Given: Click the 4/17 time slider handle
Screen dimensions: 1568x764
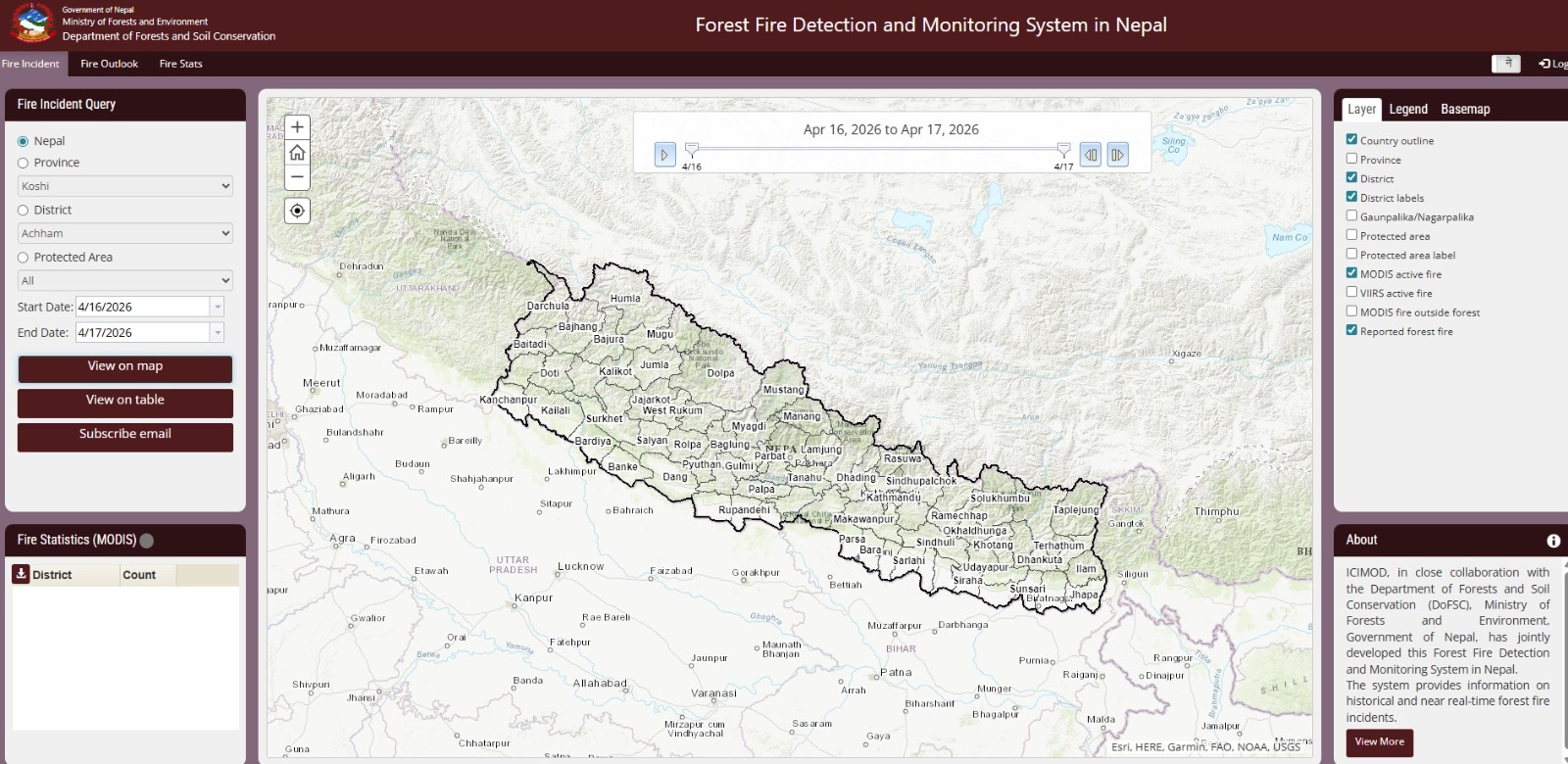Looking at the screenshot, I should 1063,150.
